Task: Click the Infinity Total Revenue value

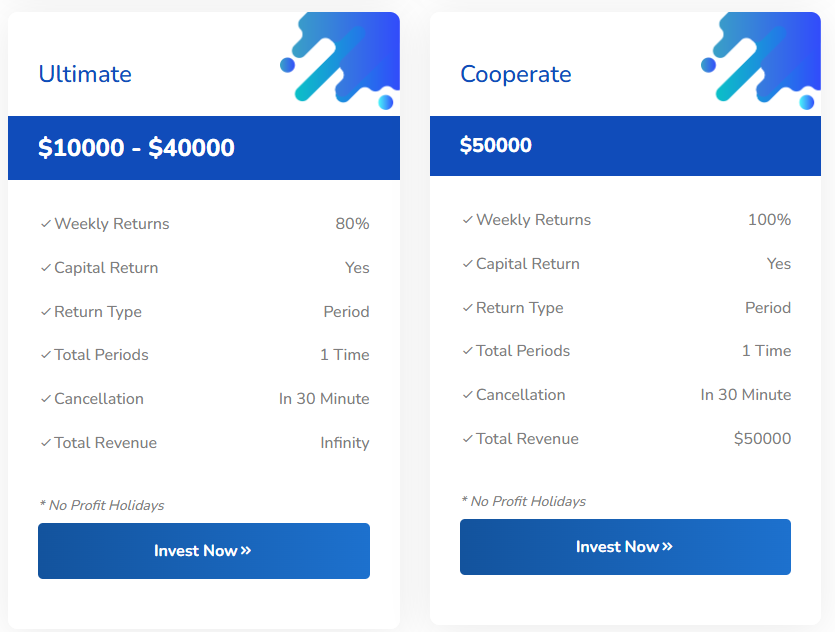Action: tap(345, 442)
